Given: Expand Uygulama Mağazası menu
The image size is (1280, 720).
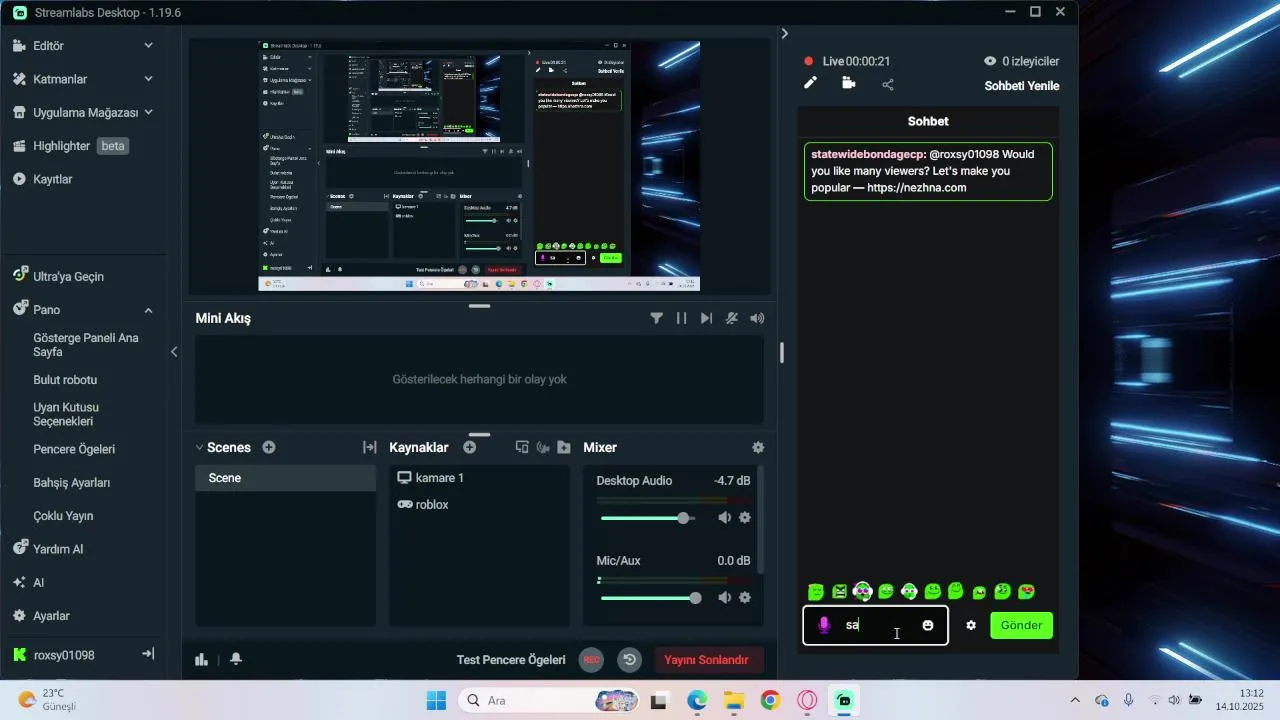Looking at the screenshot, I should (x=148, y=112).
